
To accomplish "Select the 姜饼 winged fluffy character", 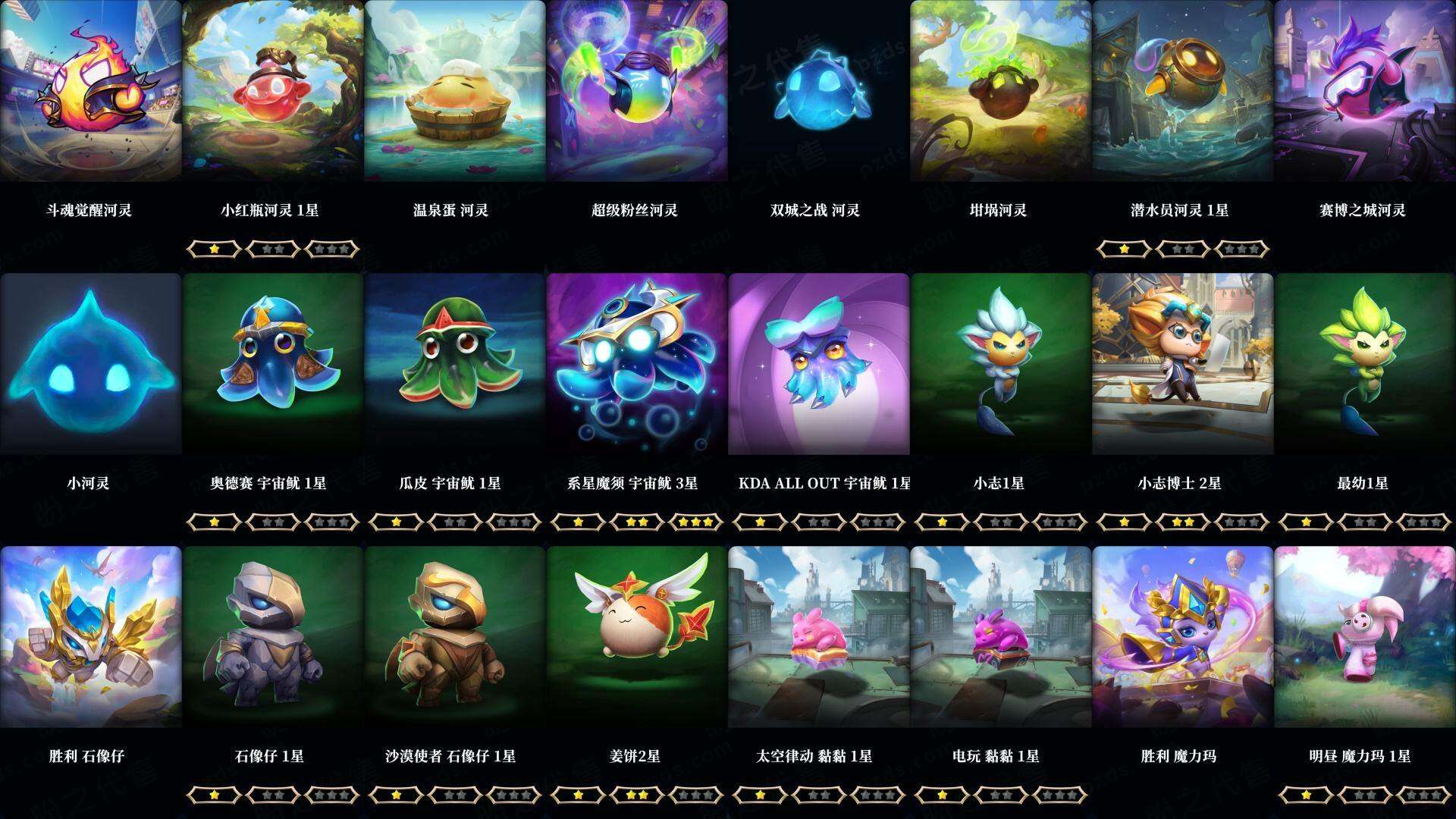I will [x=636, y=637].
